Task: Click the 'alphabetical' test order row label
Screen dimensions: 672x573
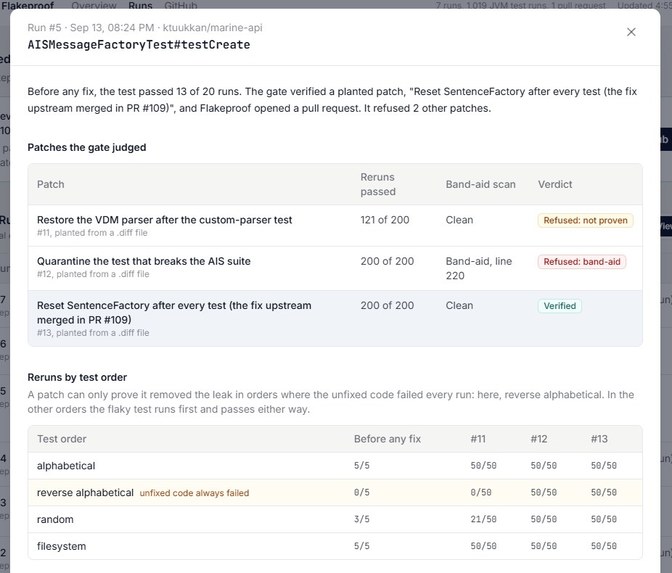Action: 66,466
